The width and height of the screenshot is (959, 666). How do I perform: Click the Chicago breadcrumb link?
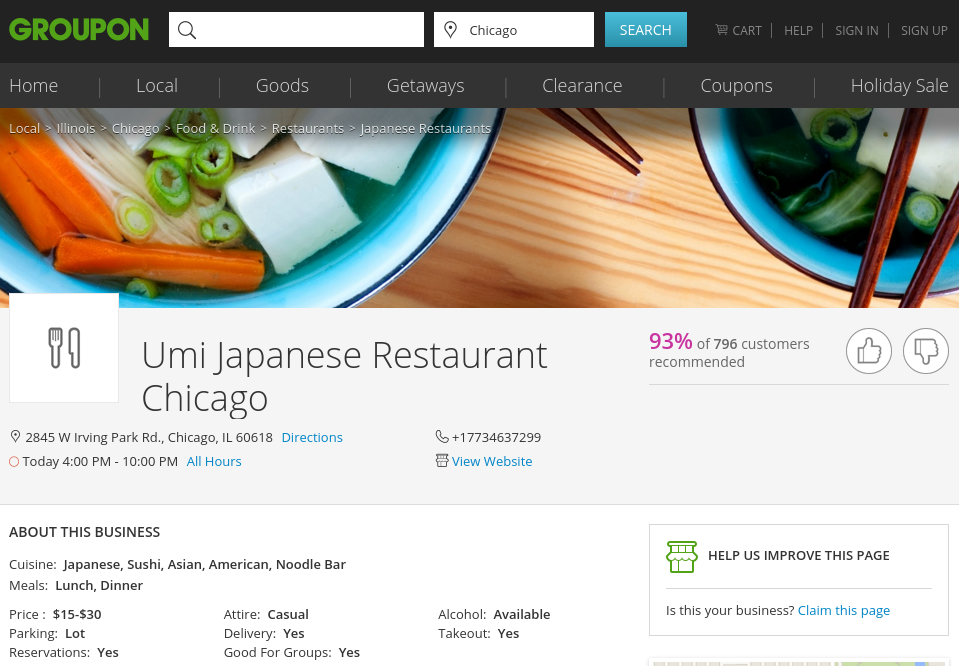point(135,128)
